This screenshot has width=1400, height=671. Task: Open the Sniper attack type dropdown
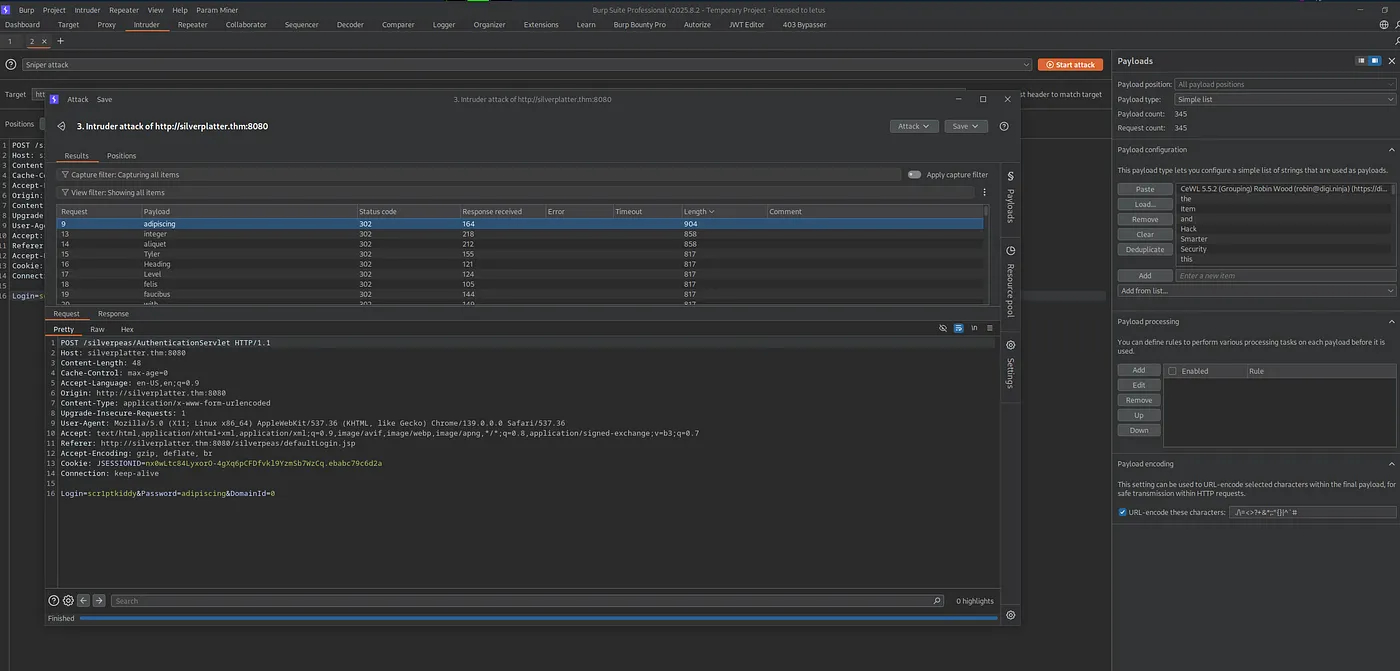tap(526, 64)
